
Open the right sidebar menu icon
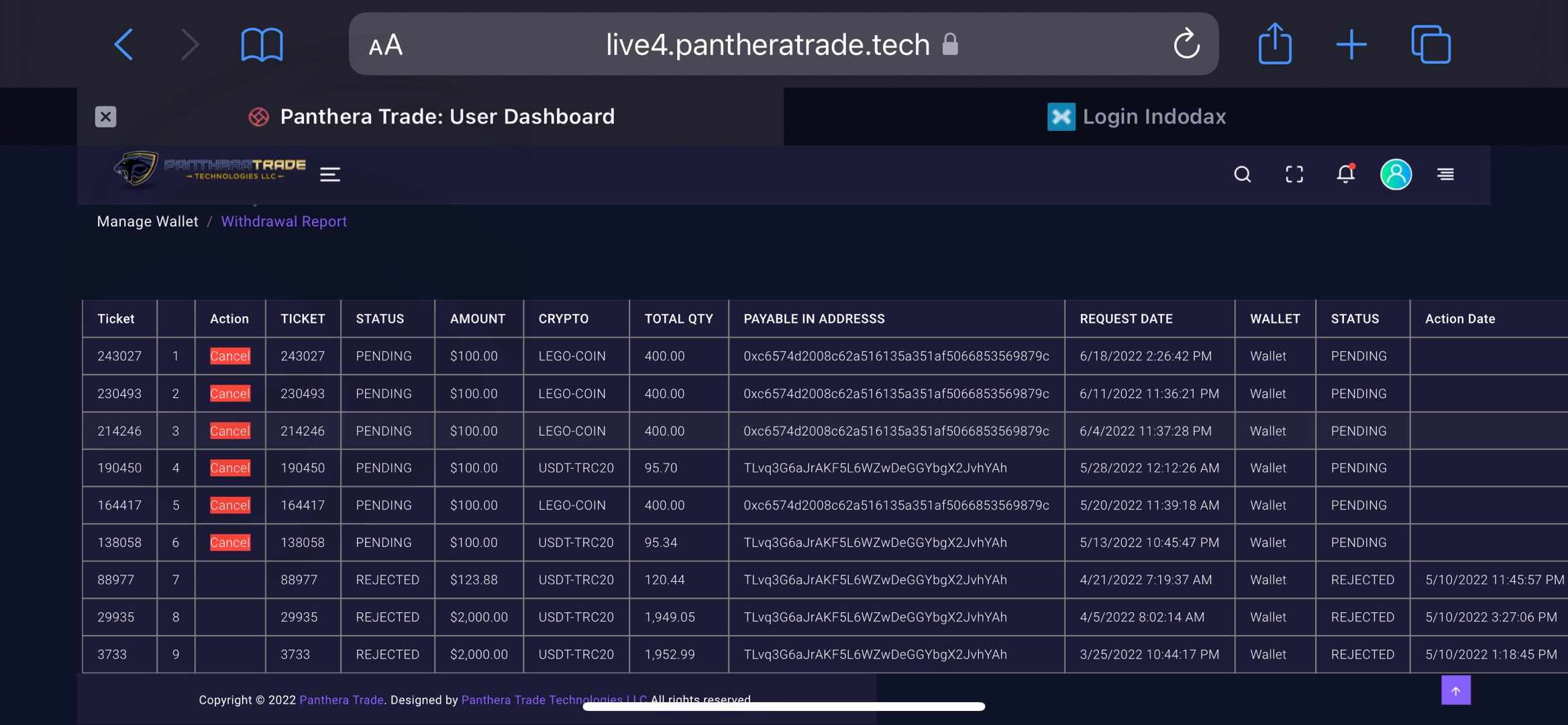point(1445,175)
